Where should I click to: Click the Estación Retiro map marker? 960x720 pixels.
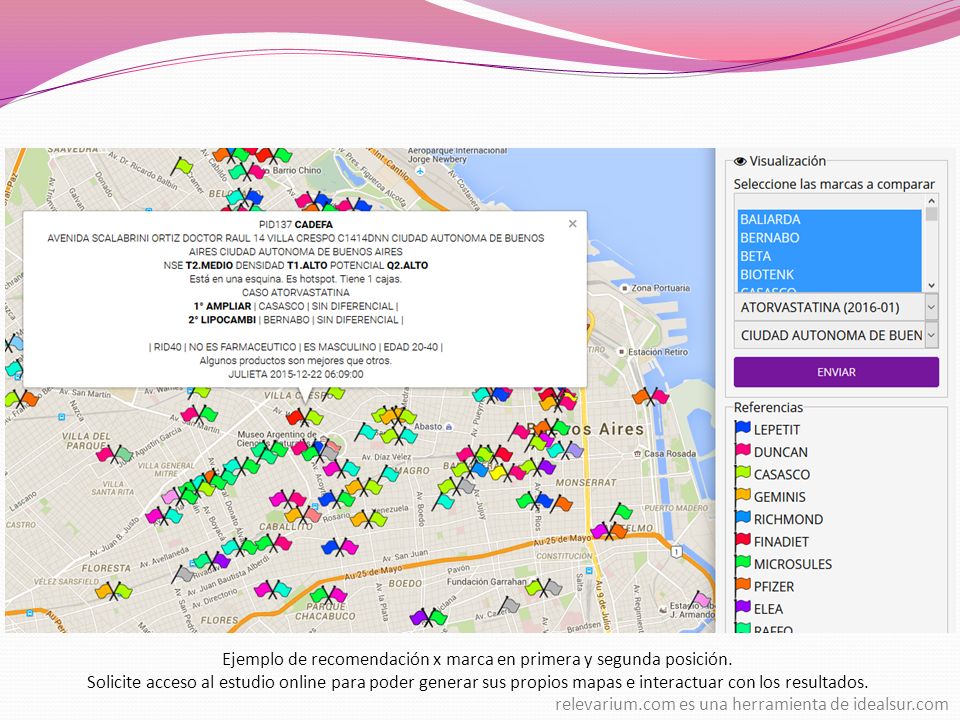[621, 352]
